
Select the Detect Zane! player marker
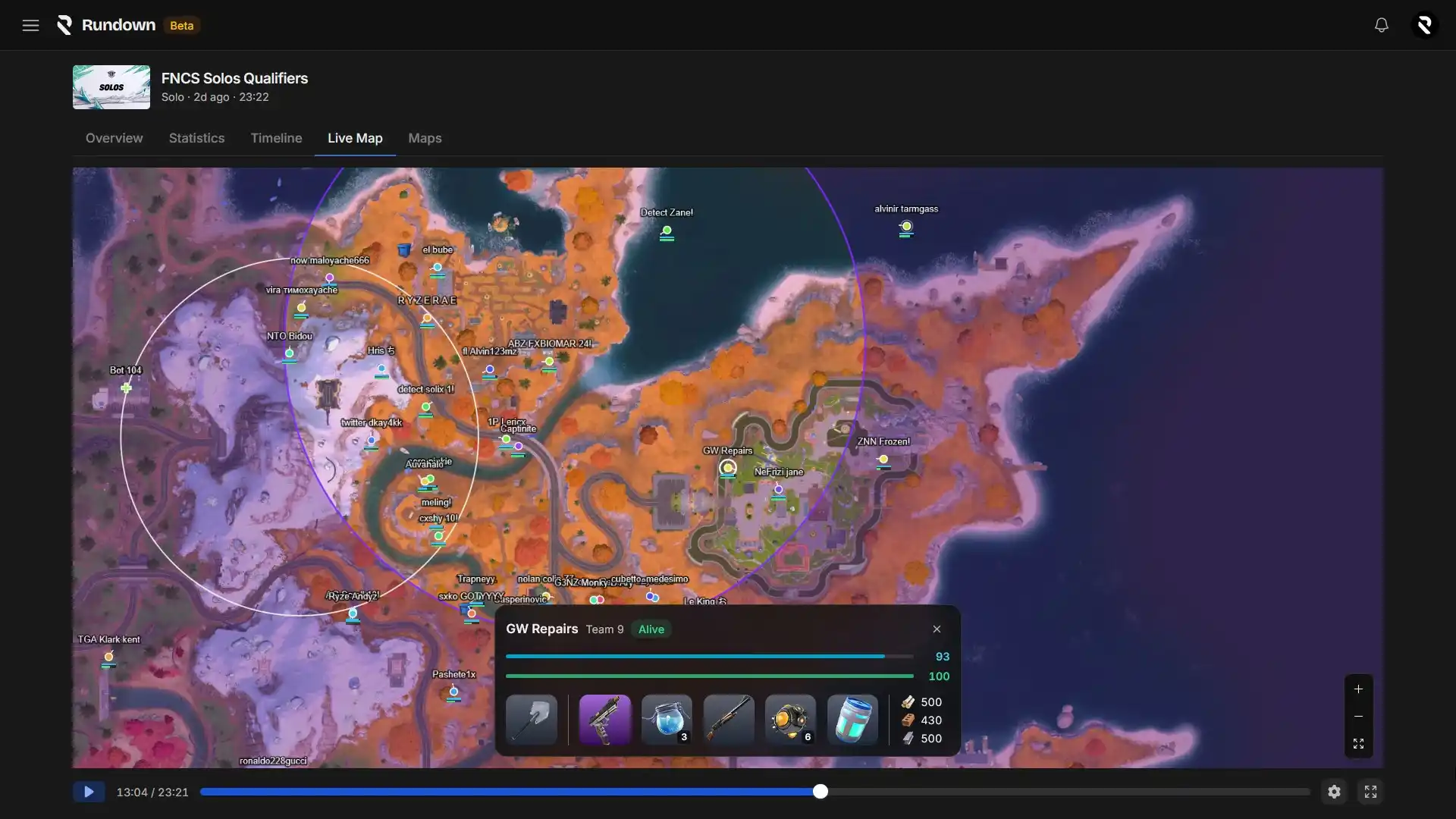pos(667,231)
